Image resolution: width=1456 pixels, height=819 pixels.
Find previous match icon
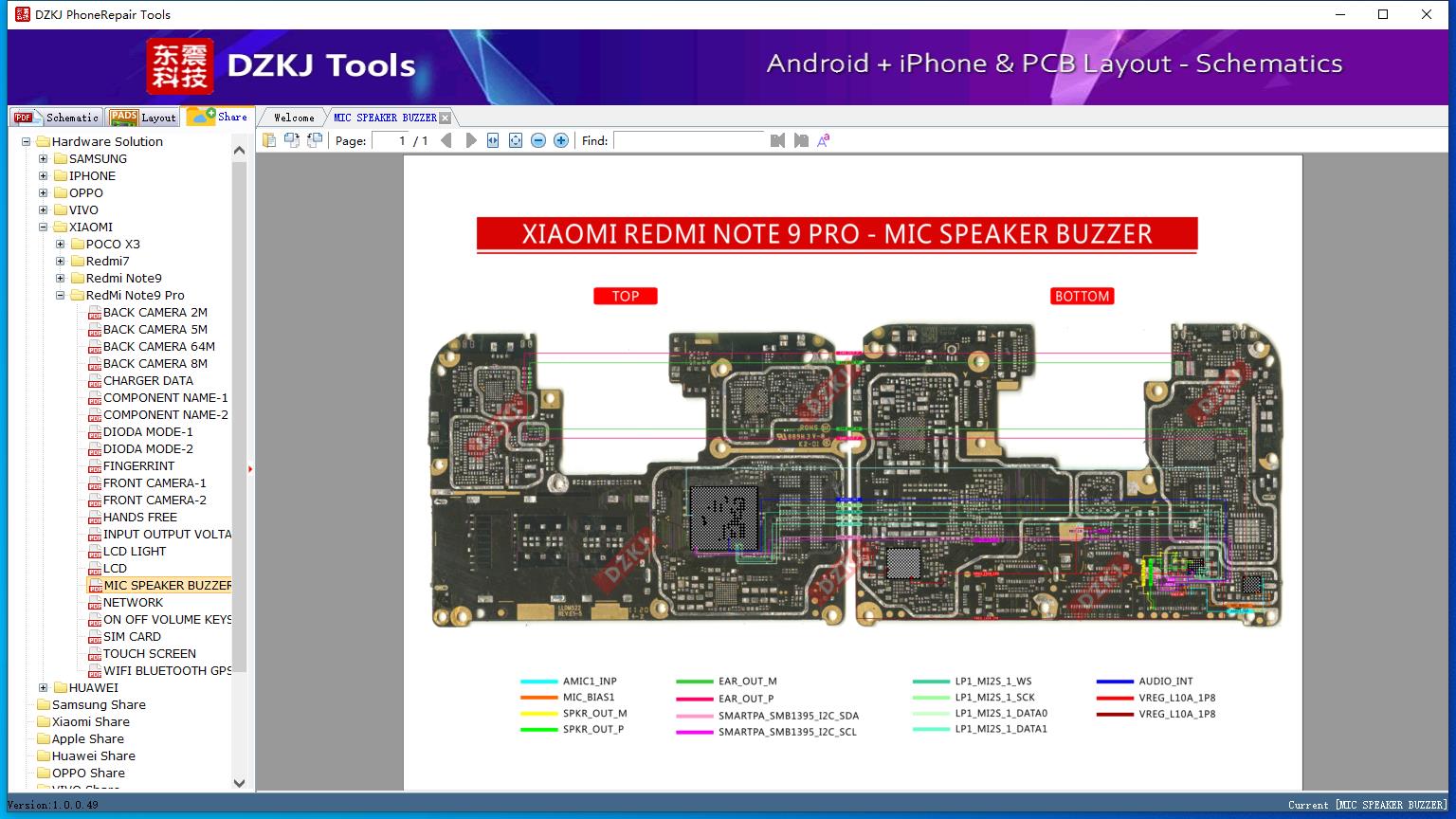click(x=778, y=140)
